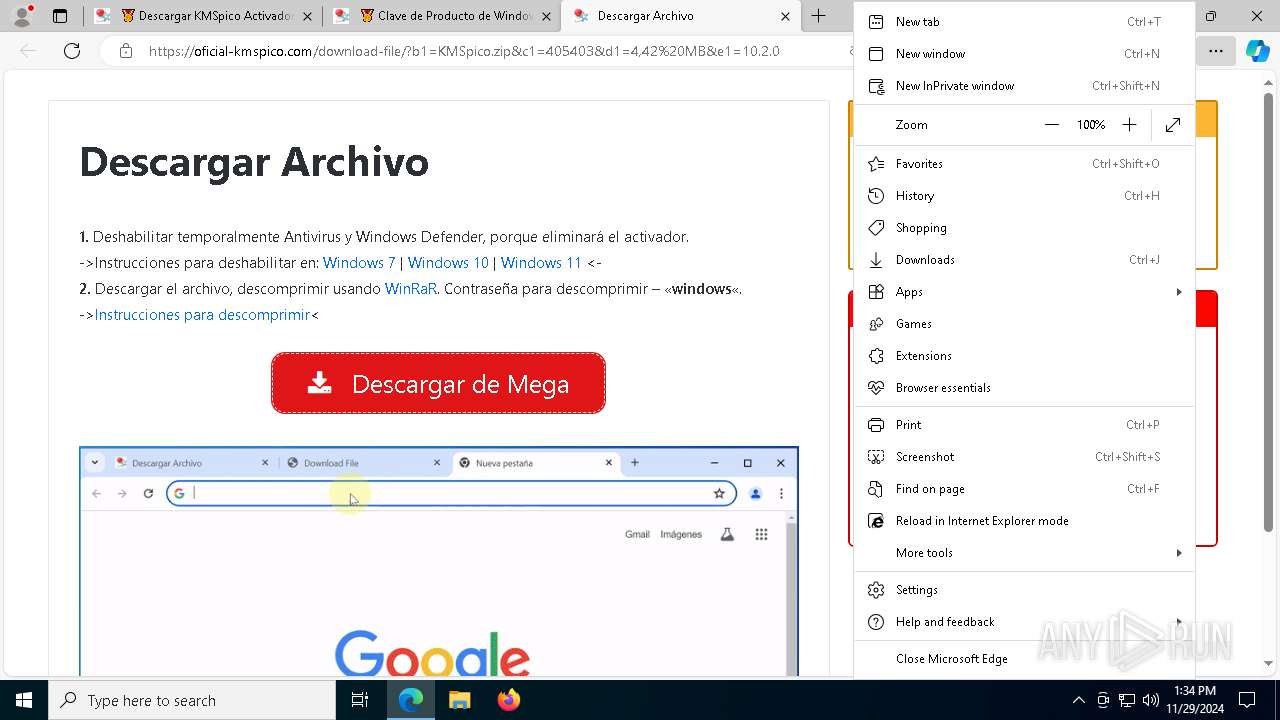The image size is (1280, 720).
Task: Open the Copilot sidebar icon
Action: pos(1257,51)
